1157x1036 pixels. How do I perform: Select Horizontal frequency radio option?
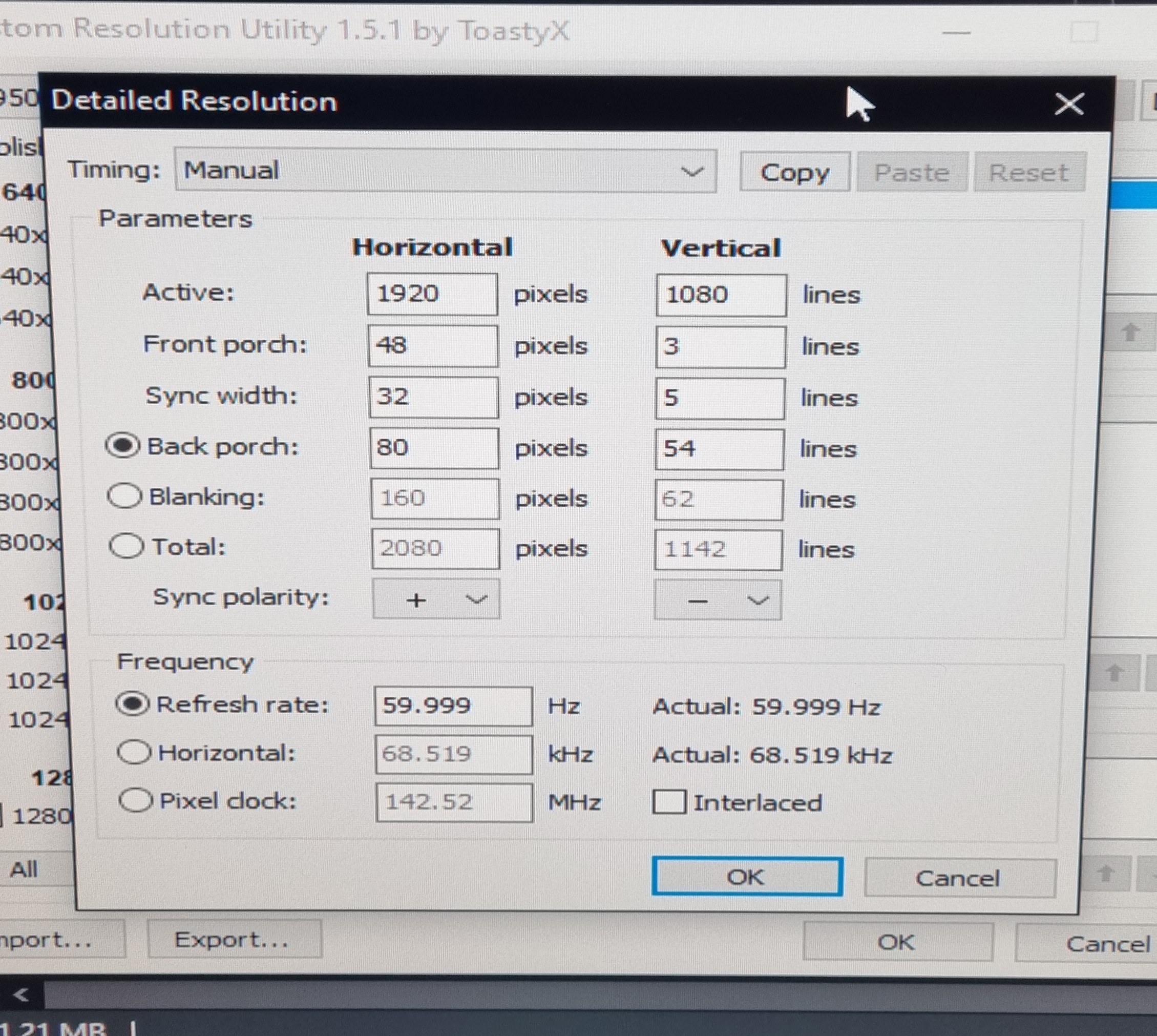134,753
